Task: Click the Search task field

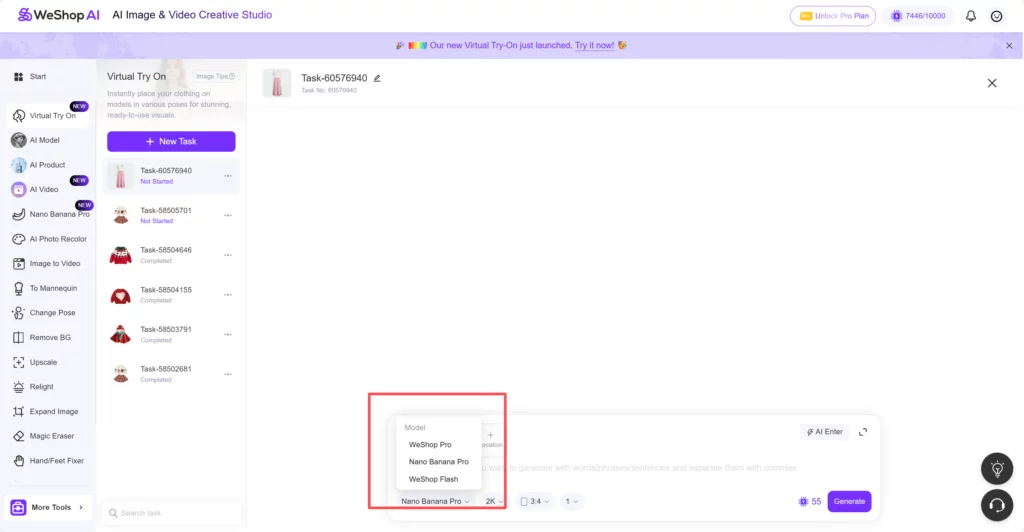Action: (x=173, y=513)
